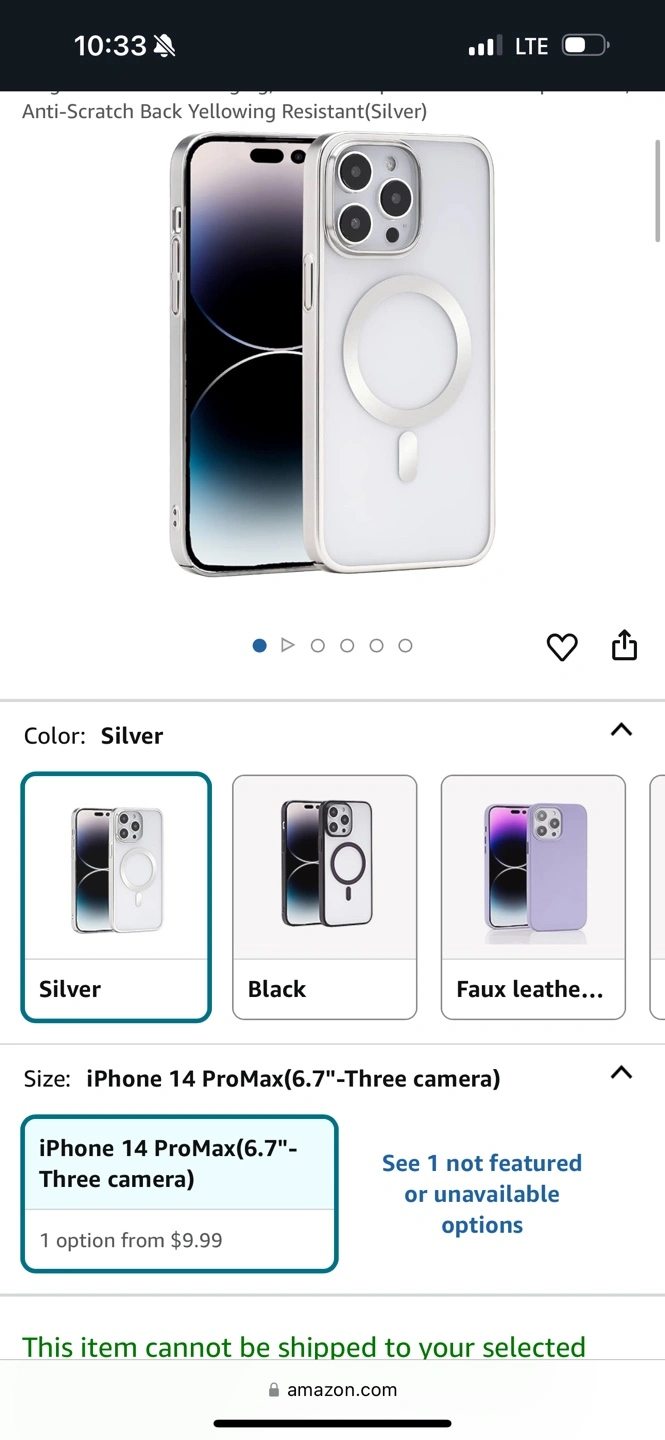Tap the battery icon in status bar
Image resolution: width=665 pixels, height=1440 pixels.
tap(586, 46)
